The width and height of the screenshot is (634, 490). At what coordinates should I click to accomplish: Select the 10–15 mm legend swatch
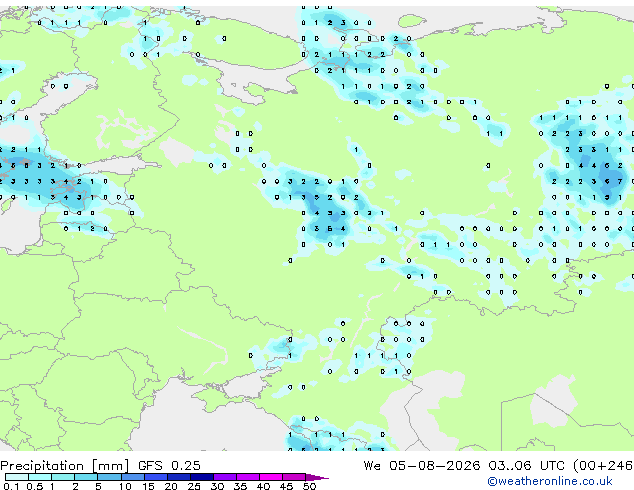click(133, 477)
